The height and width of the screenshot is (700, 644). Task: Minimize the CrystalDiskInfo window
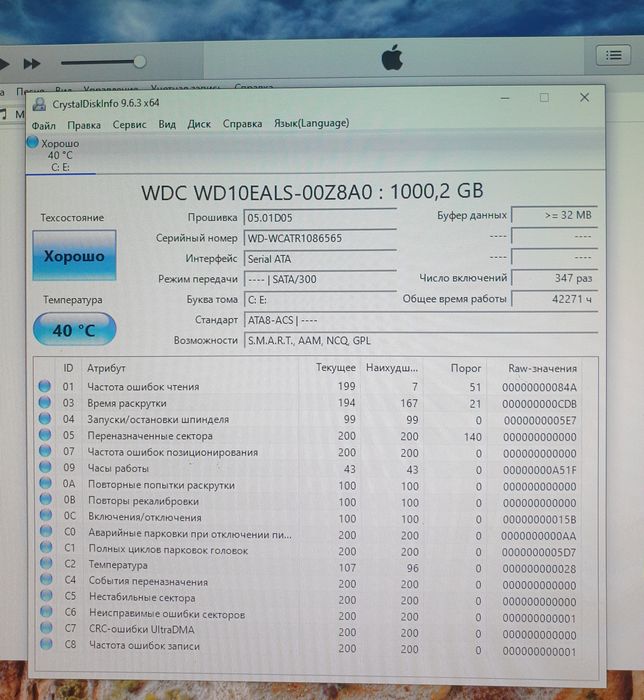[505, 98]
